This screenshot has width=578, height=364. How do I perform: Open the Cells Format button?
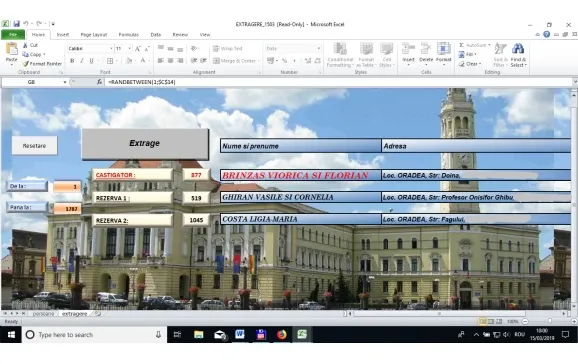pyautogui.click(x=443, y=54)
